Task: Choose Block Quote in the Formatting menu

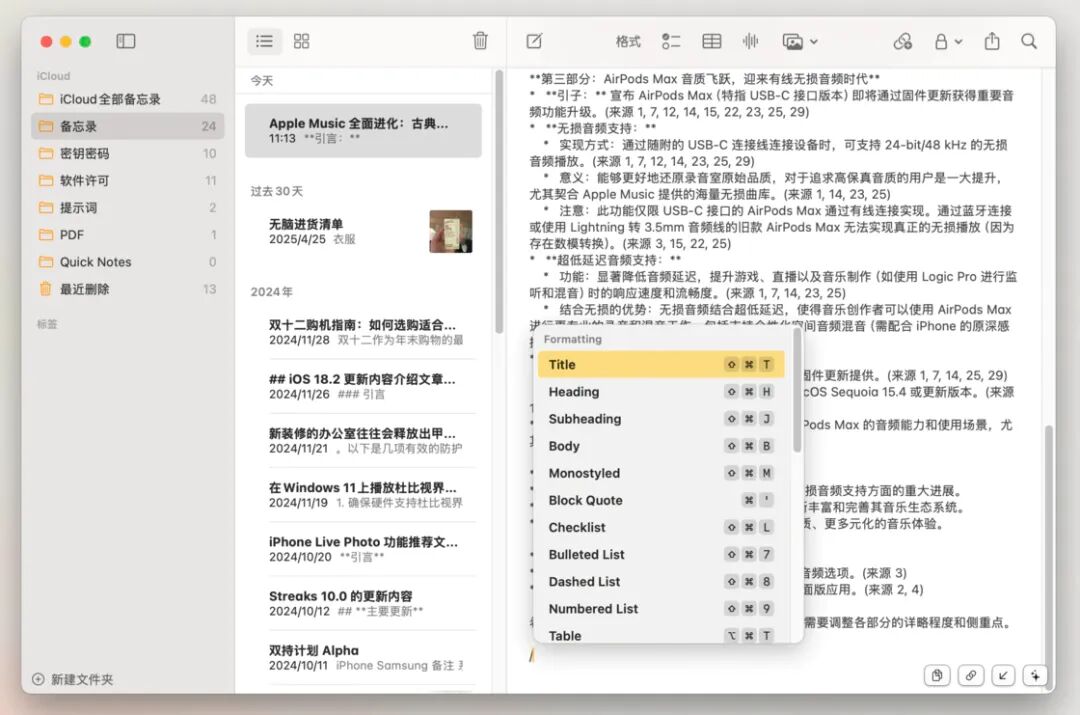Action: (x=661, y=500)
